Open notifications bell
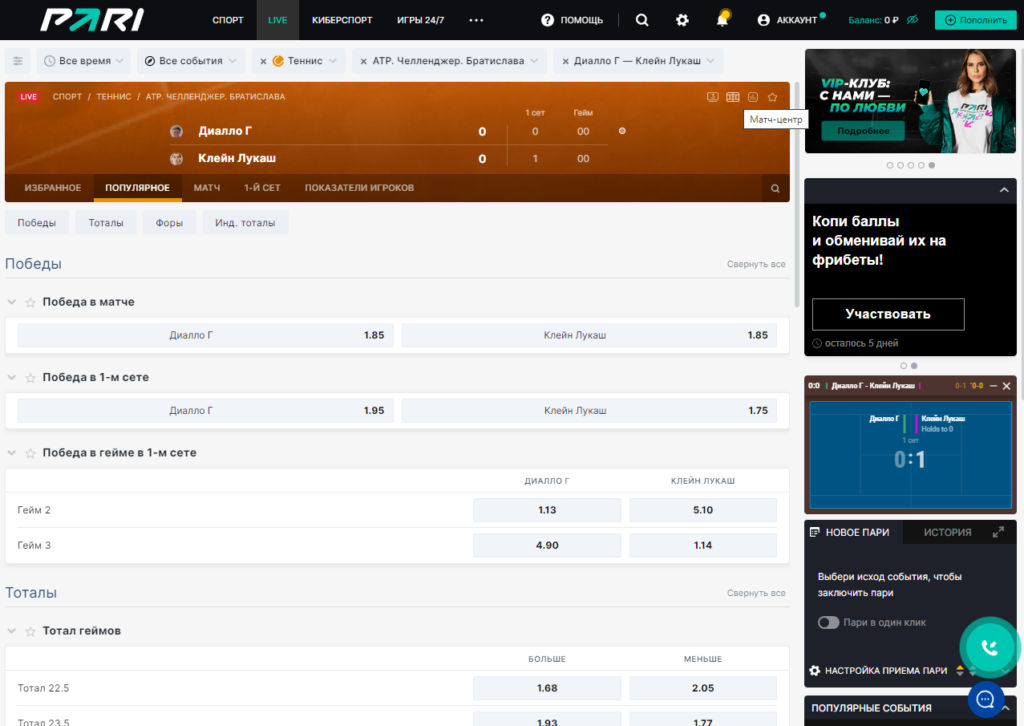This screenshot has height=726, width=1024. (x=722, y=19)
